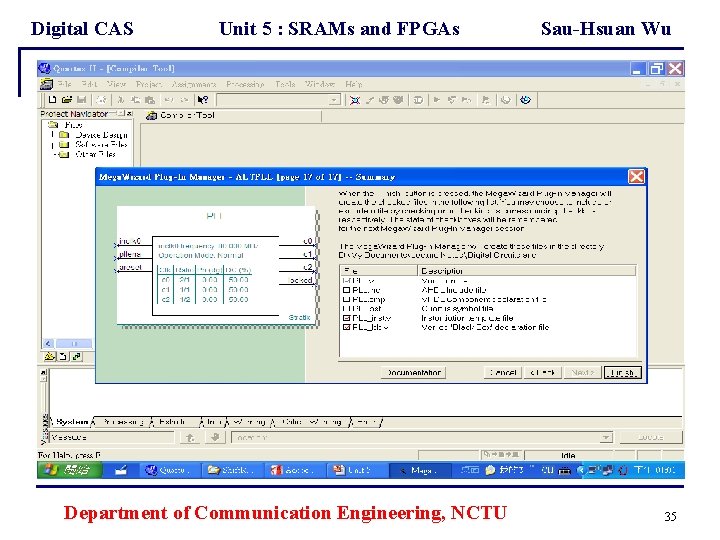Click the Documentation button

click(x=413, y=373)
